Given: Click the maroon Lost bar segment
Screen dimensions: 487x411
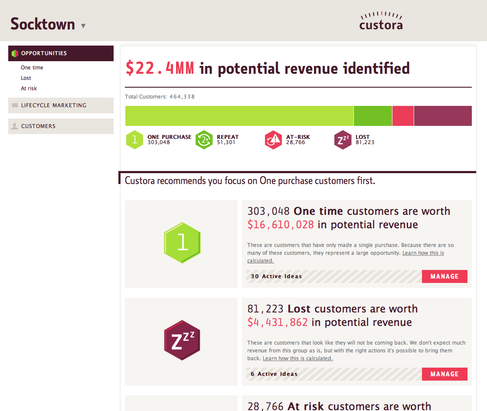Looking at the screenshot, I should (x=443, y=116).
